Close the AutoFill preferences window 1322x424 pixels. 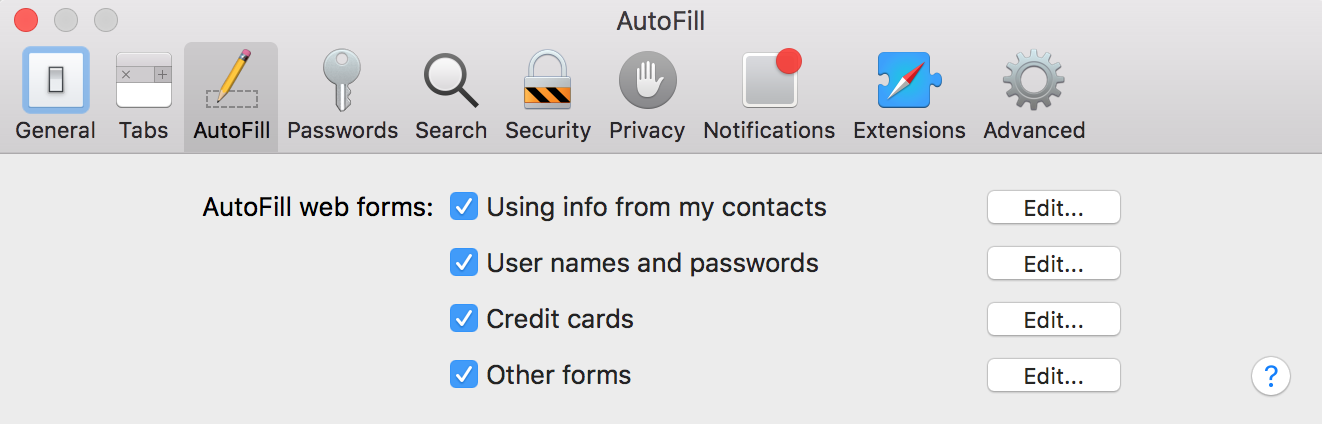click(x=25, y=19)
